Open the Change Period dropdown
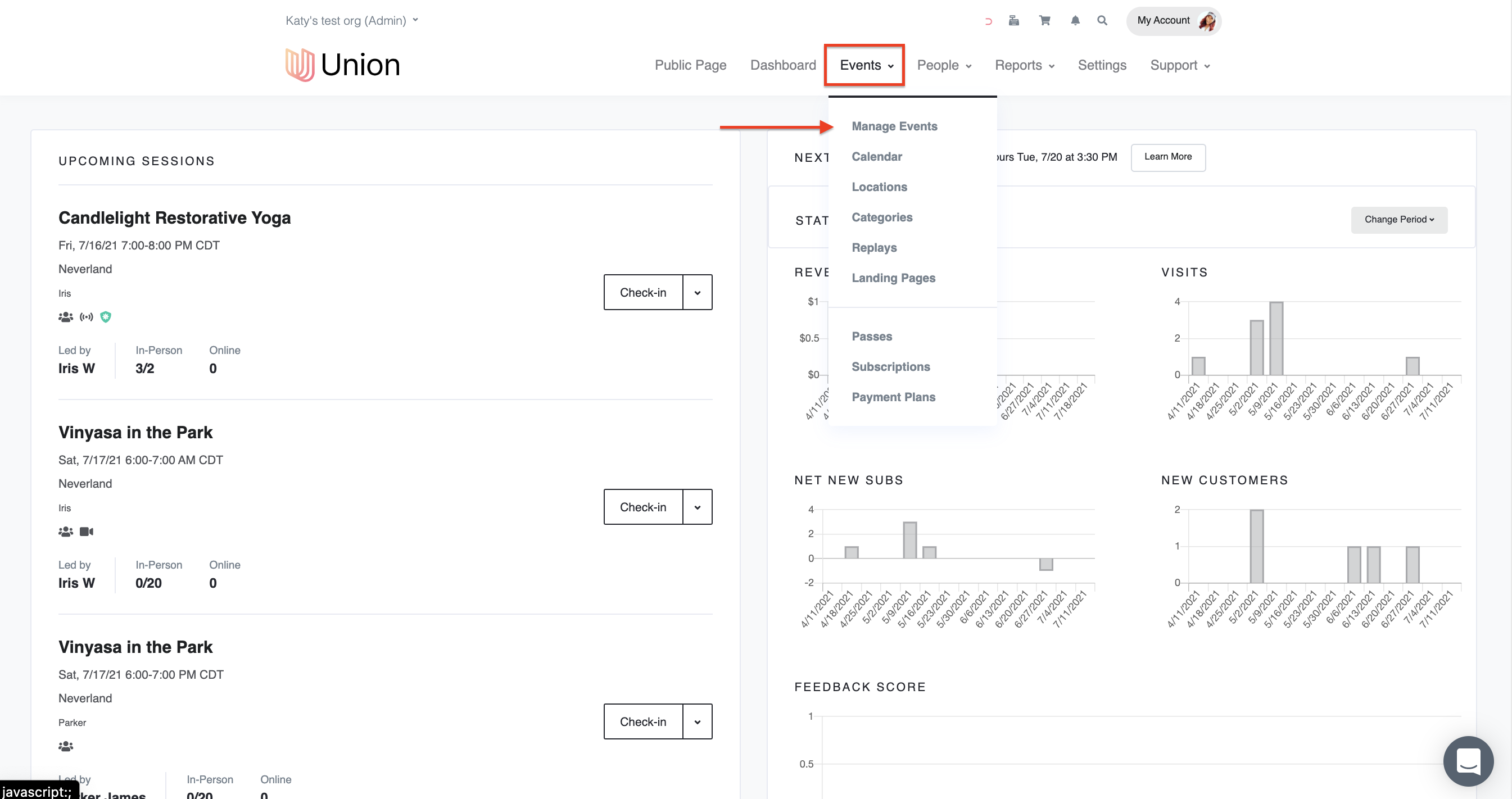This screenshot has width=1512, height=799. tap(1398, 219)
